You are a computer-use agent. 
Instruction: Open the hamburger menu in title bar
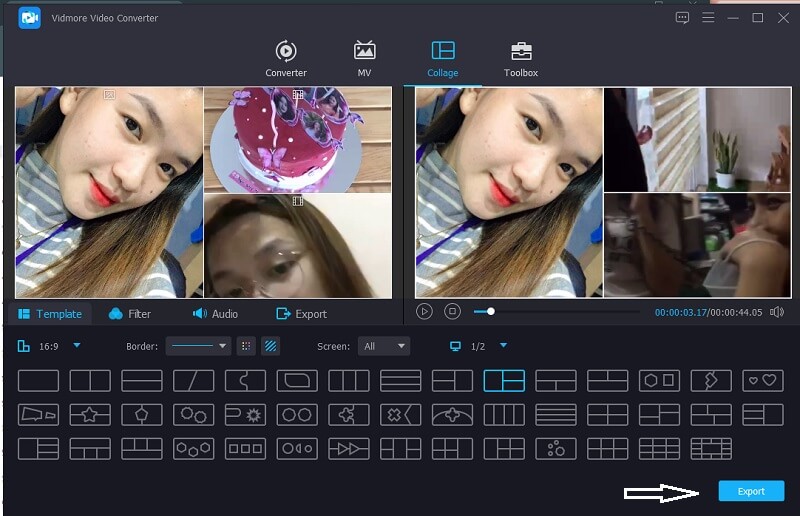coord(708,18)
